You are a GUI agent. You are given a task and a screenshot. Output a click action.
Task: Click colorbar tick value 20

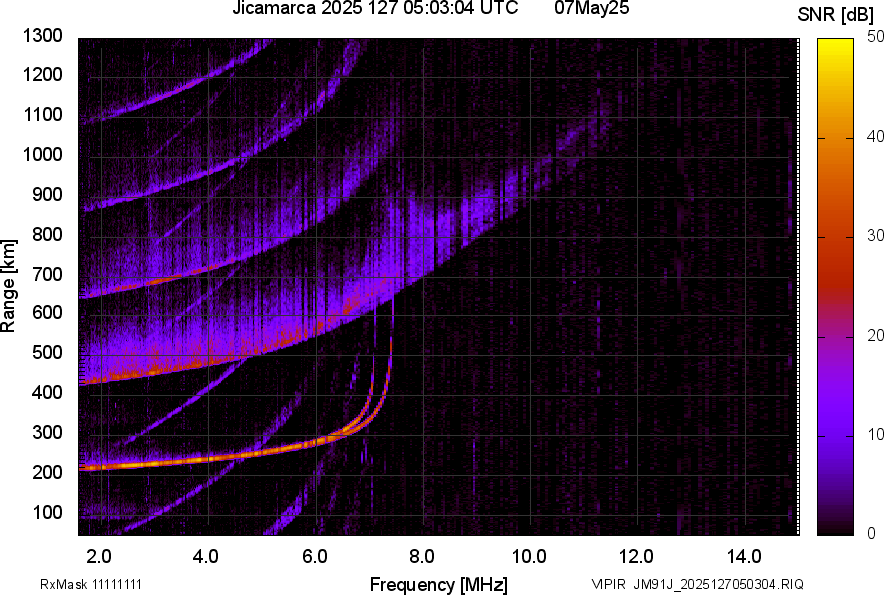click(876, 336)
